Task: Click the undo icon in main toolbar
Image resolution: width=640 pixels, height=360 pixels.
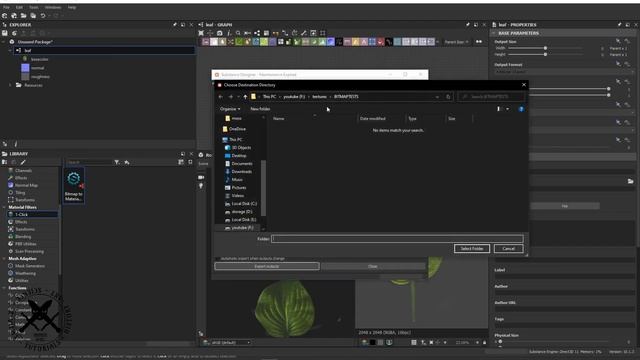Action: 43,16
